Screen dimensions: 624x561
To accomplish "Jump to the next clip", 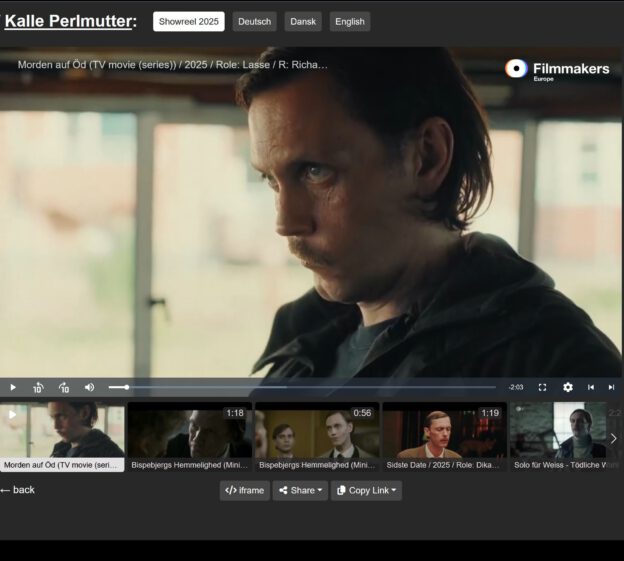I will (611, 387).
